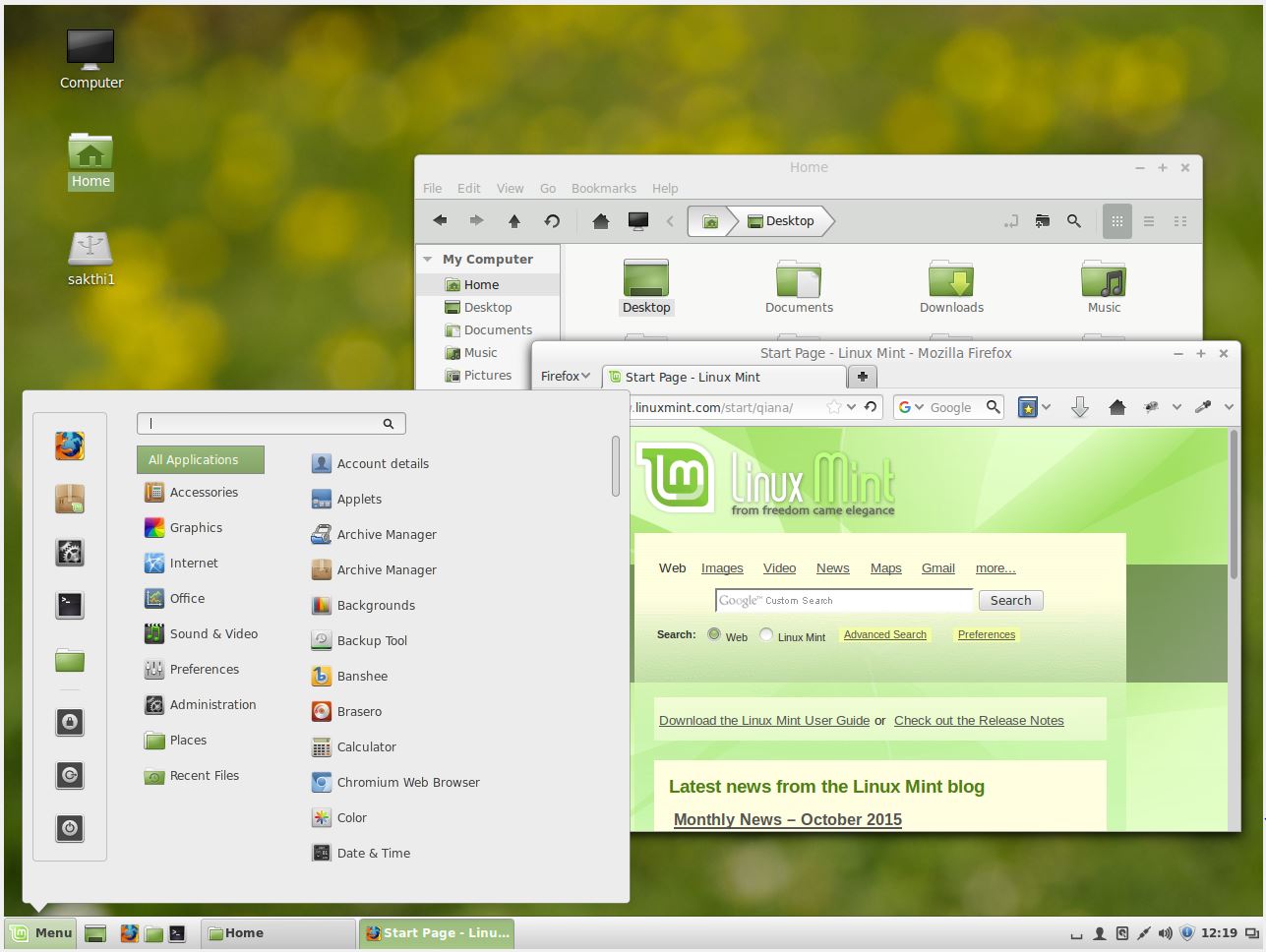Screen dimensions: 1266x952
Task: Click Firefox home button icon
Action: click(x=1116, y=407)
